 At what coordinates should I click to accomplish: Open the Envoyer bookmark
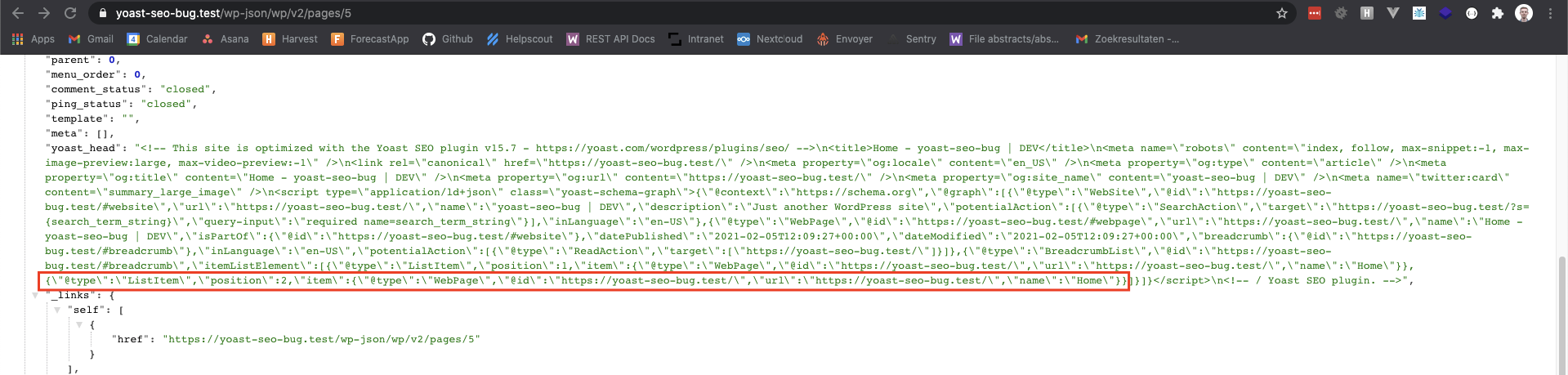(845, 39)
